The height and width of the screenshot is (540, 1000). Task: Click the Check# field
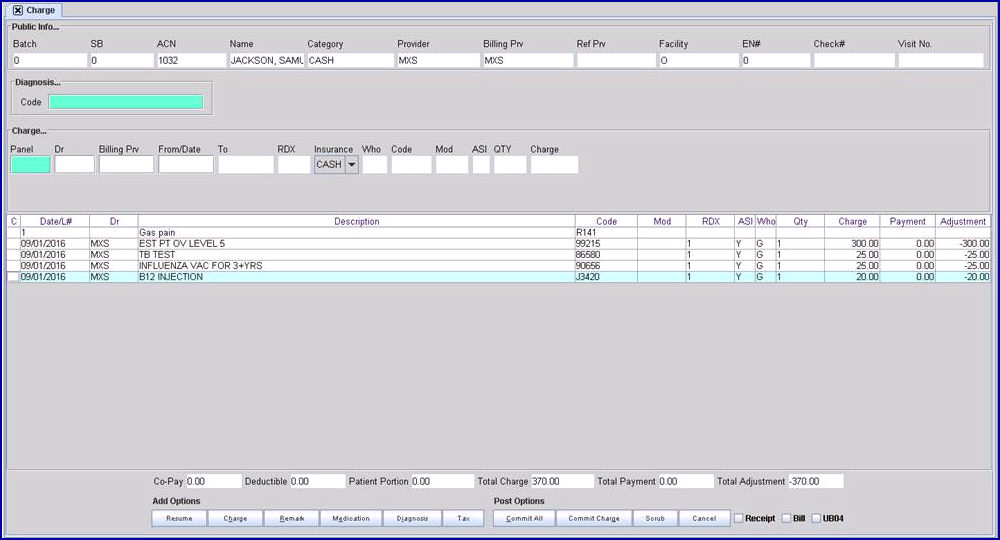(854, 61)
